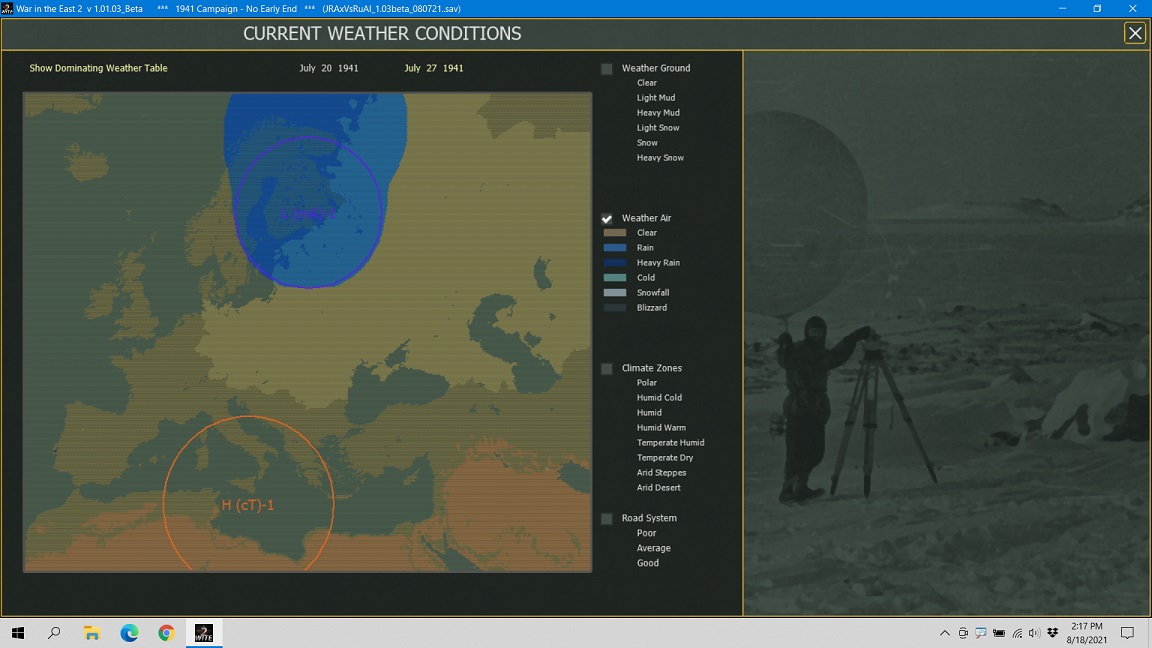This screenshot has height=648, width=1152.
Task: Select the July 27 1941 date
Action: (433, 68)
